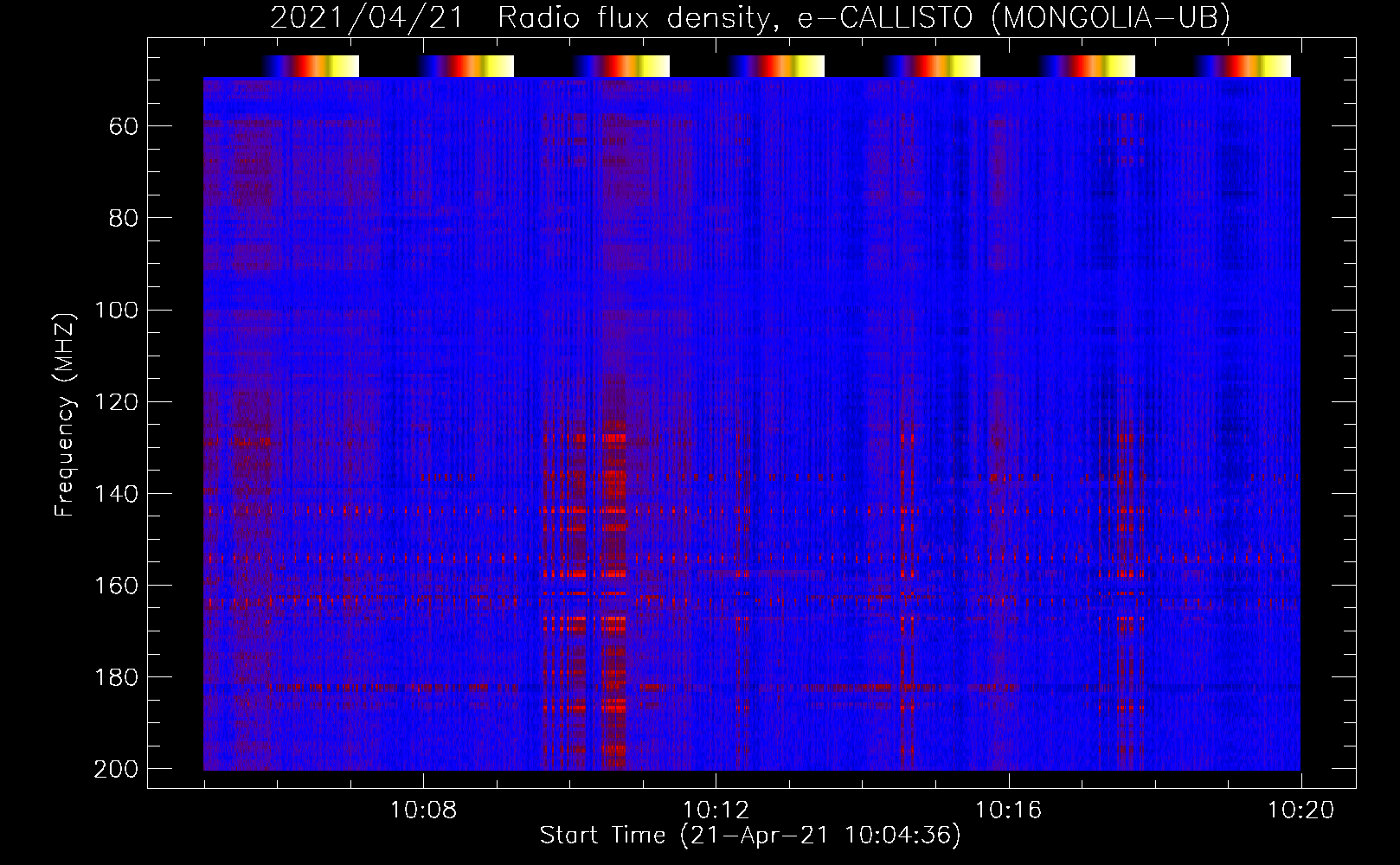The height and width of the screenshot is (865, 1400).
Task: Click the last (rightmost) color scale bar
Action: [x=1243, y=66]
